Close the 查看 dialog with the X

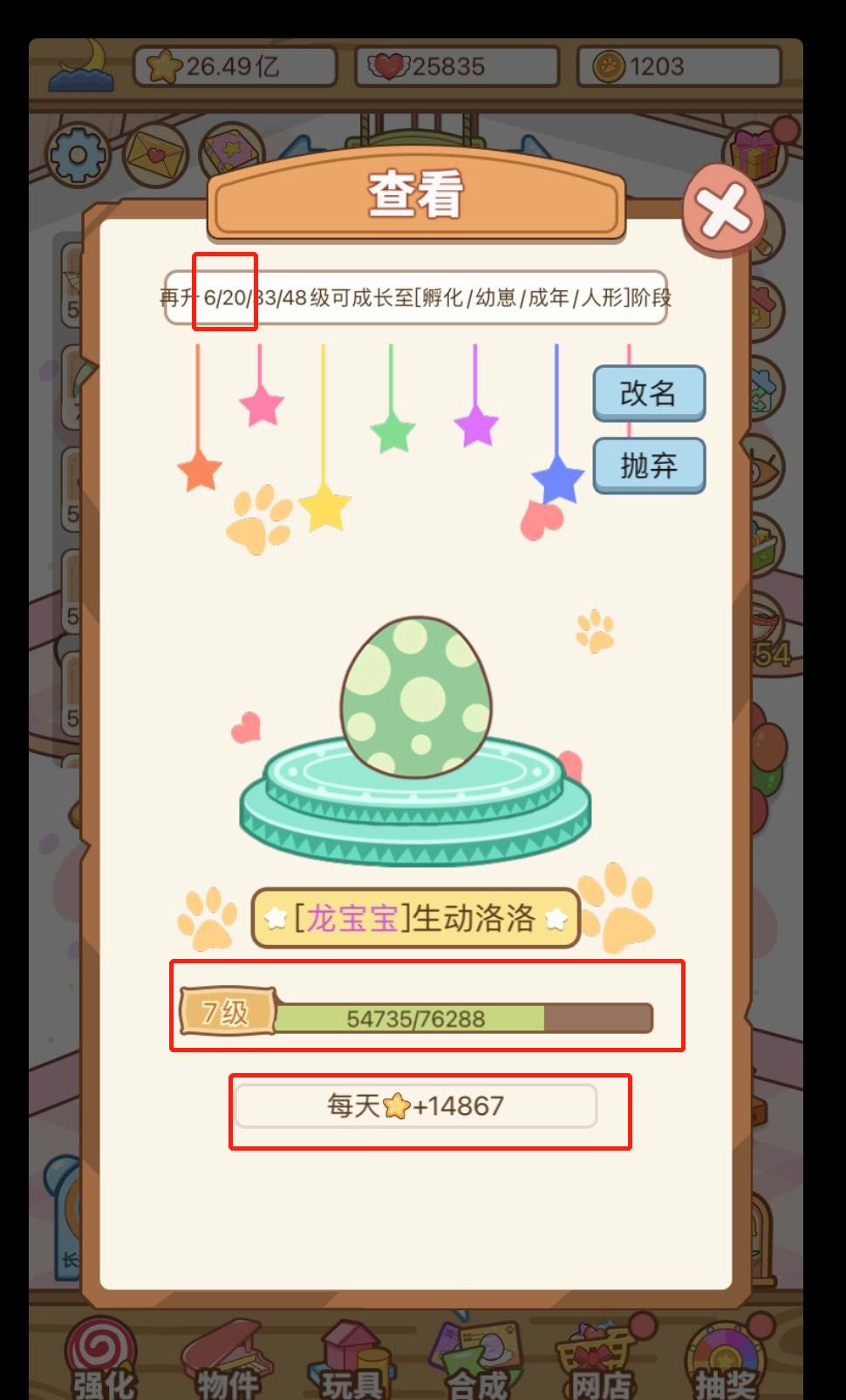tap(723, 210)
